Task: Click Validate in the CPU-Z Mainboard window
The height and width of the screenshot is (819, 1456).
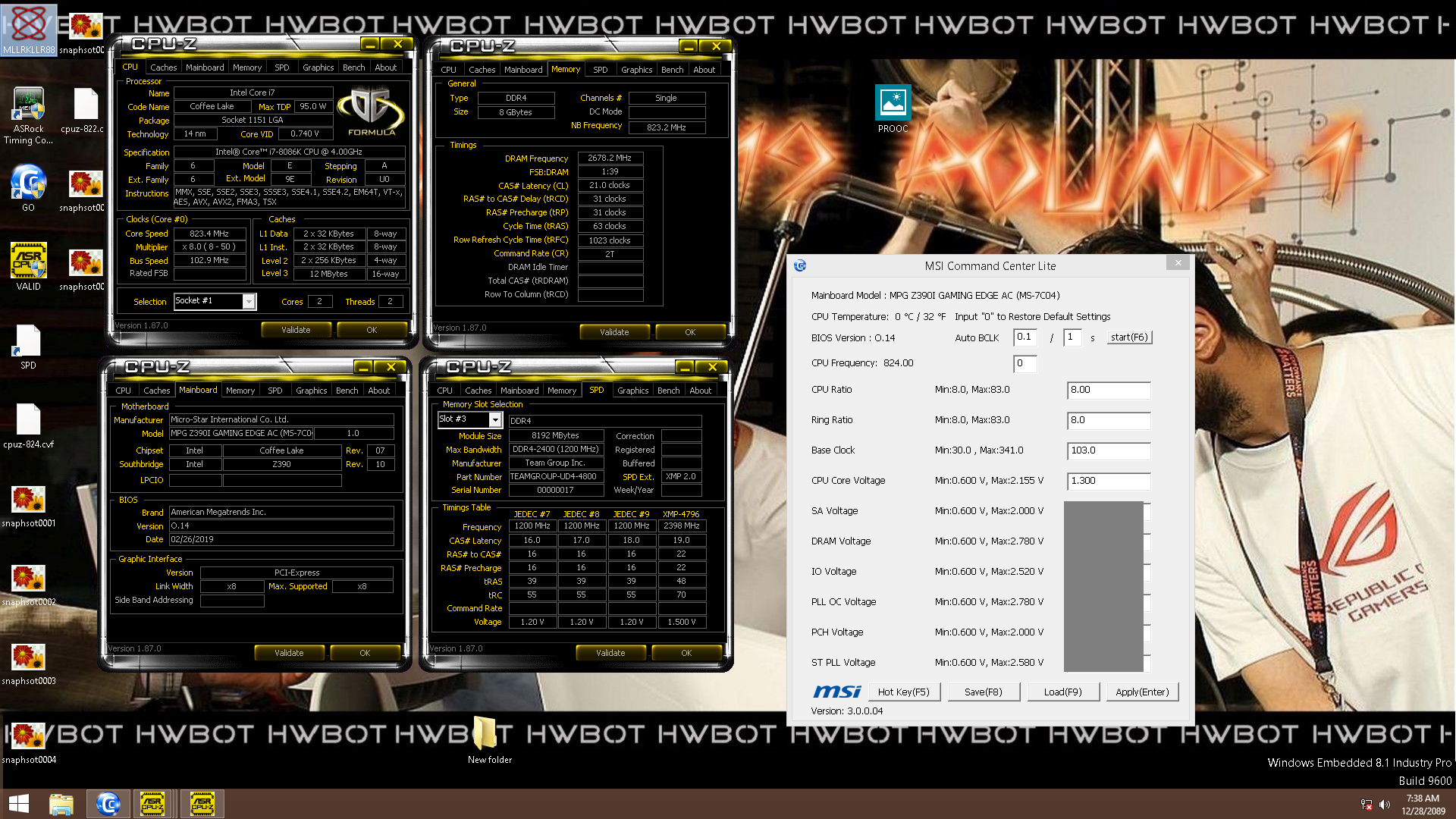Action: point(289,653)
